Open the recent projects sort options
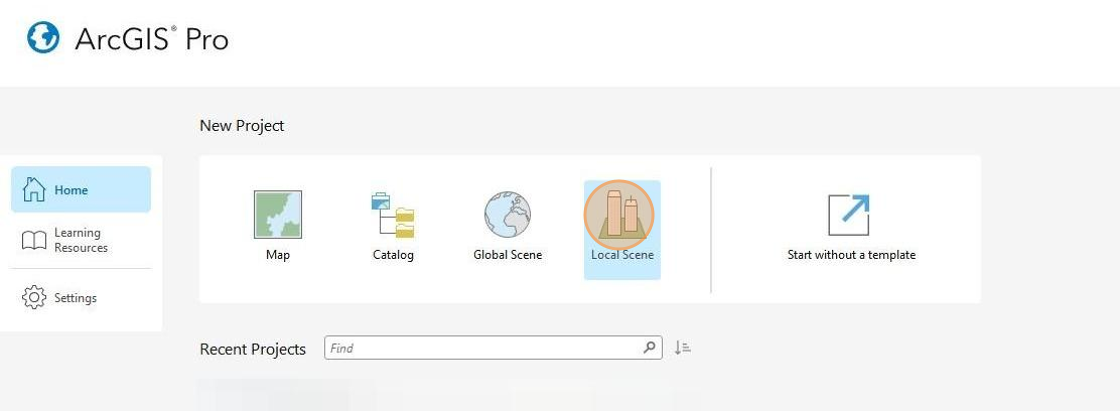 (x=682, y=348)
